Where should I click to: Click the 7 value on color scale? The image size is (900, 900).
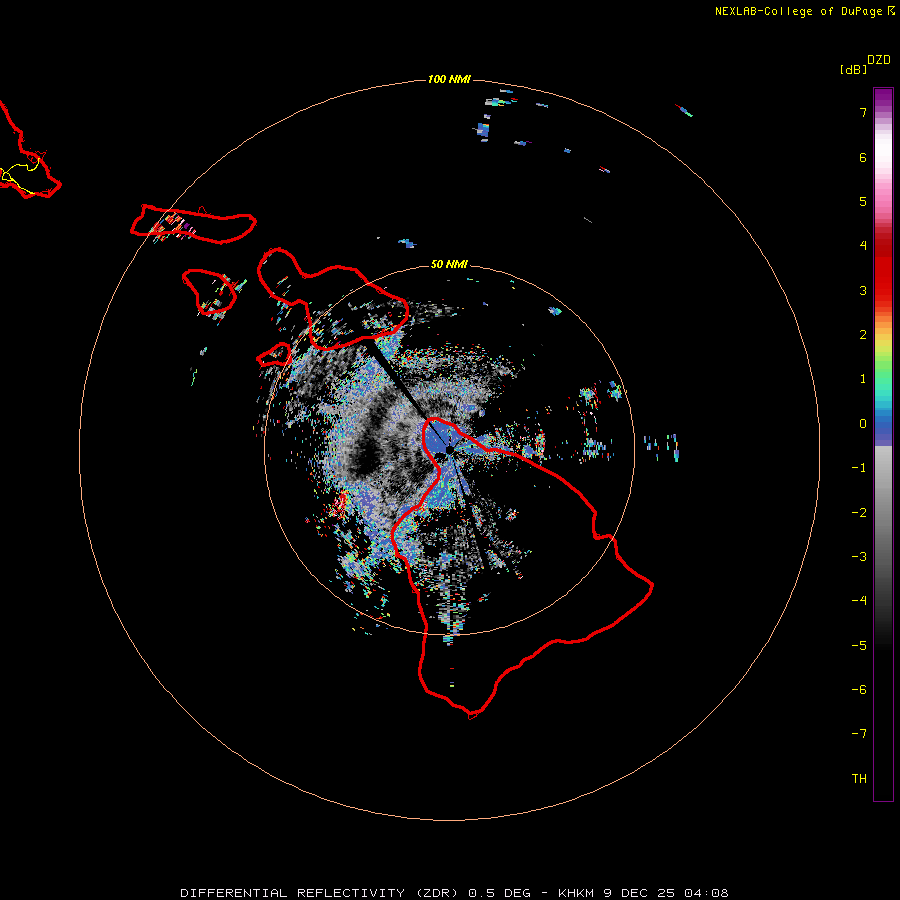click(x=863, y=112)
